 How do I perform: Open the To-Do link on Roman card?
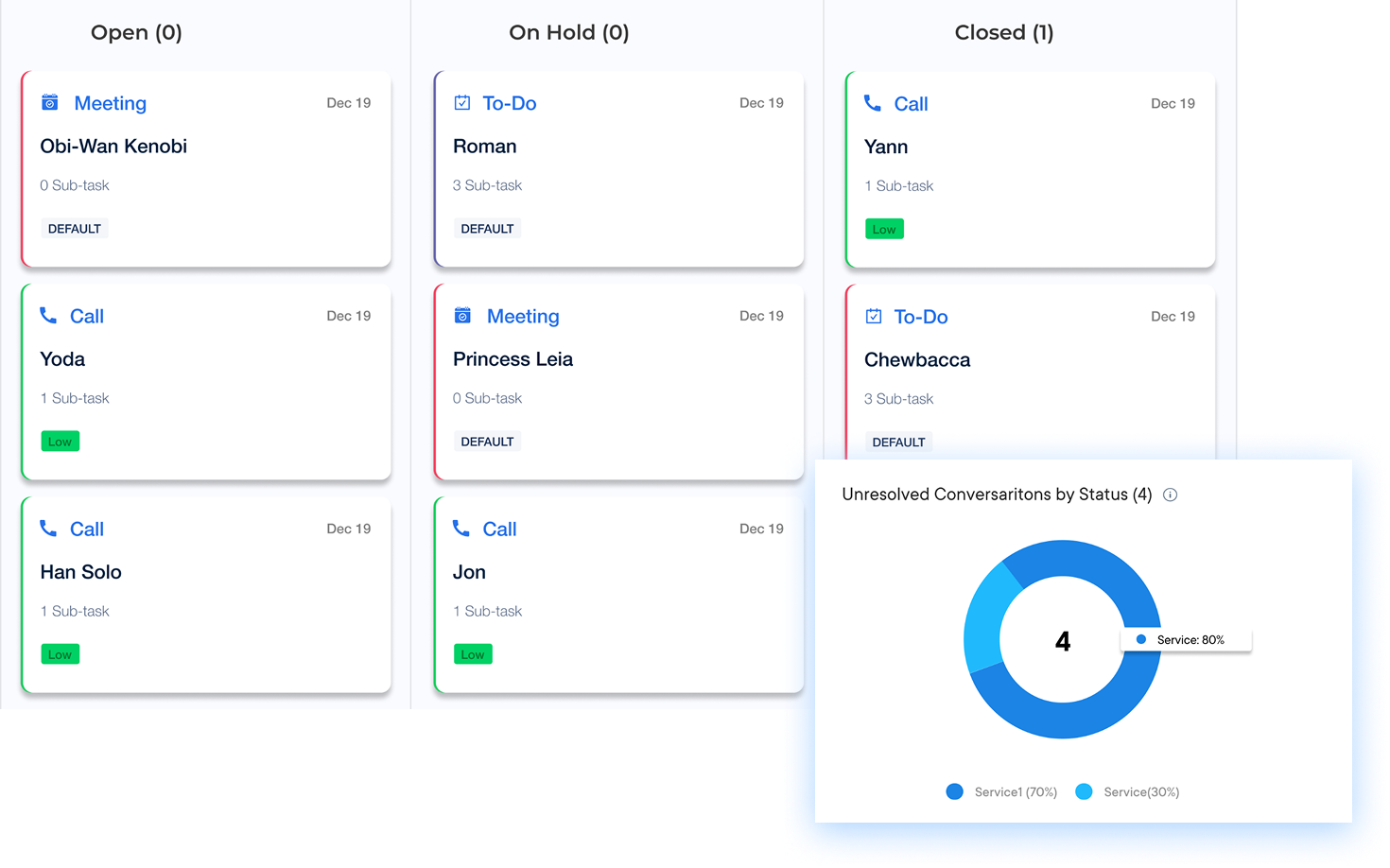click(x=510, y=103)
